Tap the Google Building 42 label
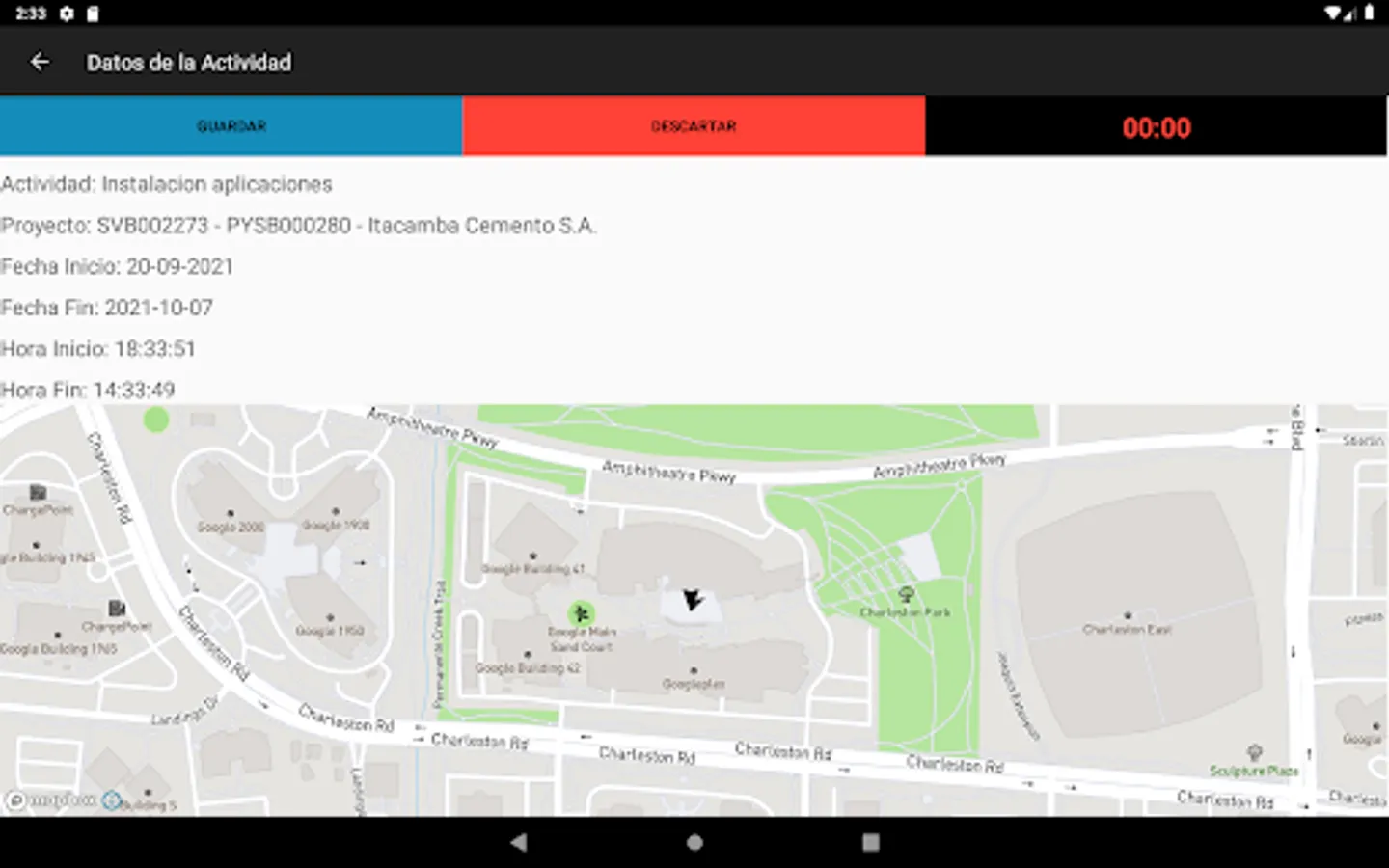This screenshot has height=868, width=1389. (x=528, y=667)
